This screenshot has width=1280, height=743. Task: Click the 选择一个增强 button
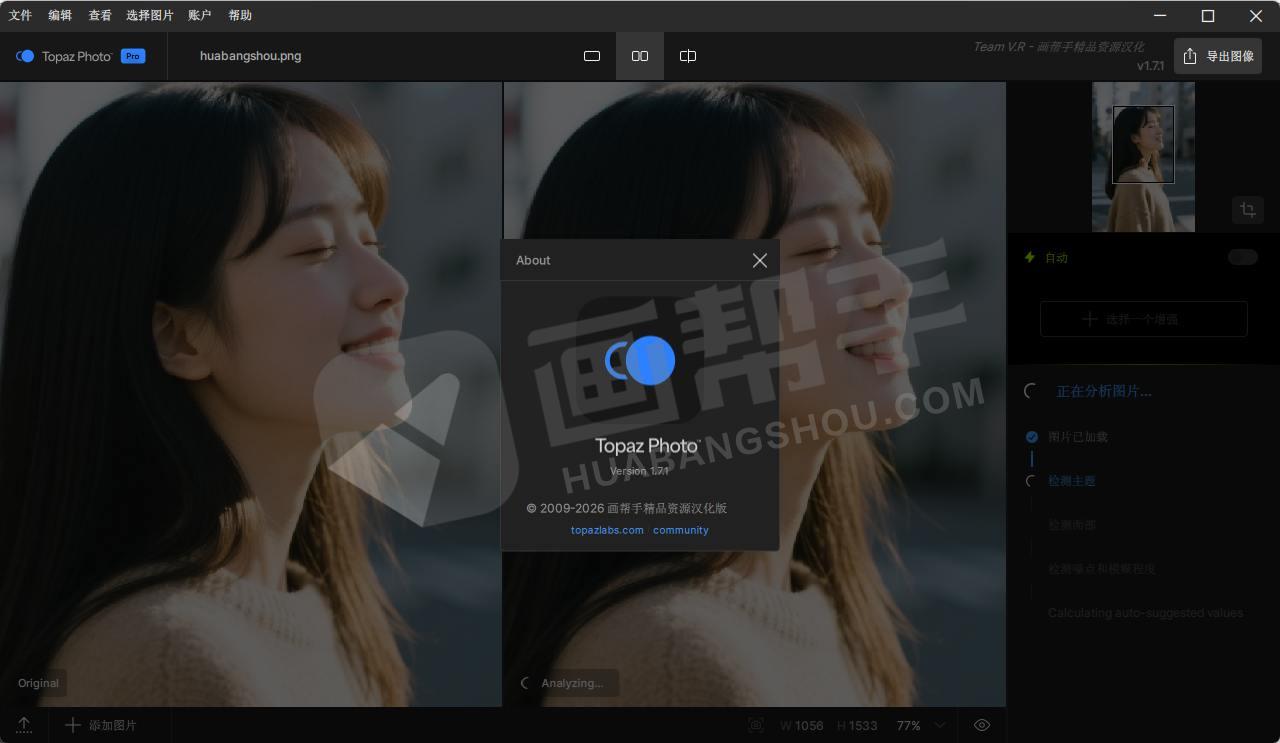pyautogui.click(x=1144, y=319)
